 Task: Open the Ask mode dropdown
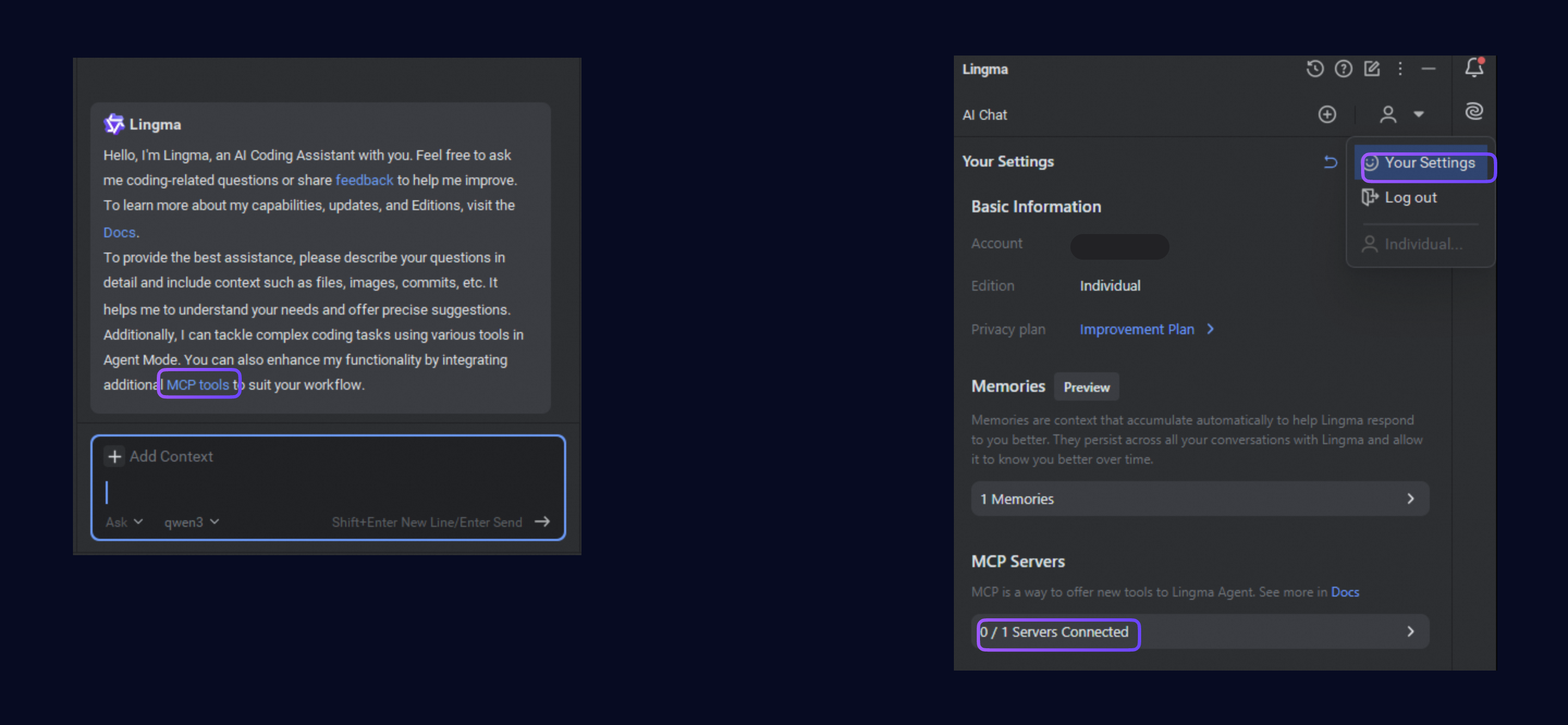(124, 523)
